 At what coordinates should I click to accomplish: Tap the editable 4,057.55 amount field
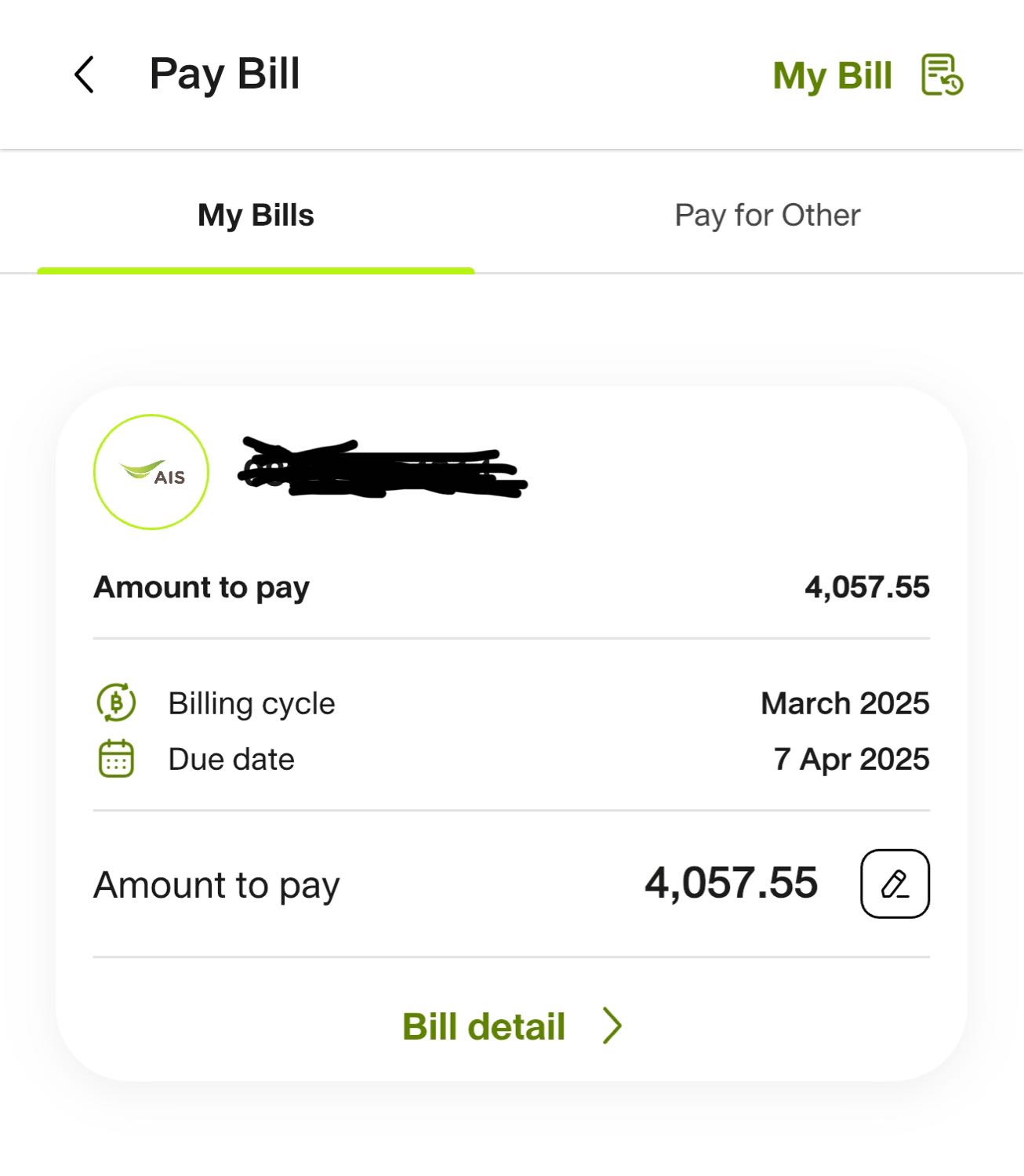[x=731, y=883]
